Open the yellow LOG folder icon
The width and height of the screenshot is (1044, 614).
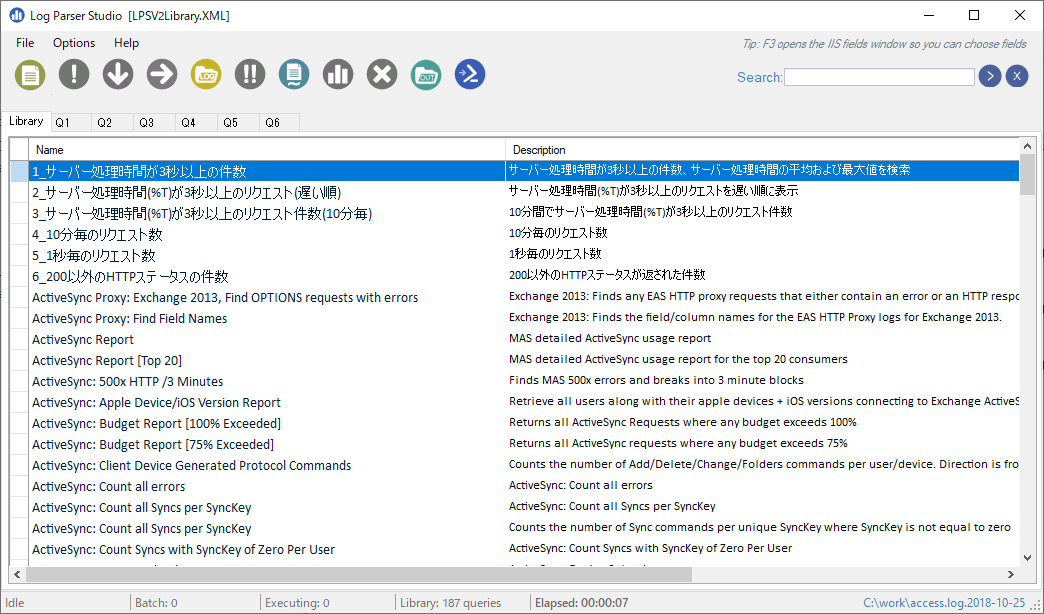pyautogui.click(x=206, y=73)
